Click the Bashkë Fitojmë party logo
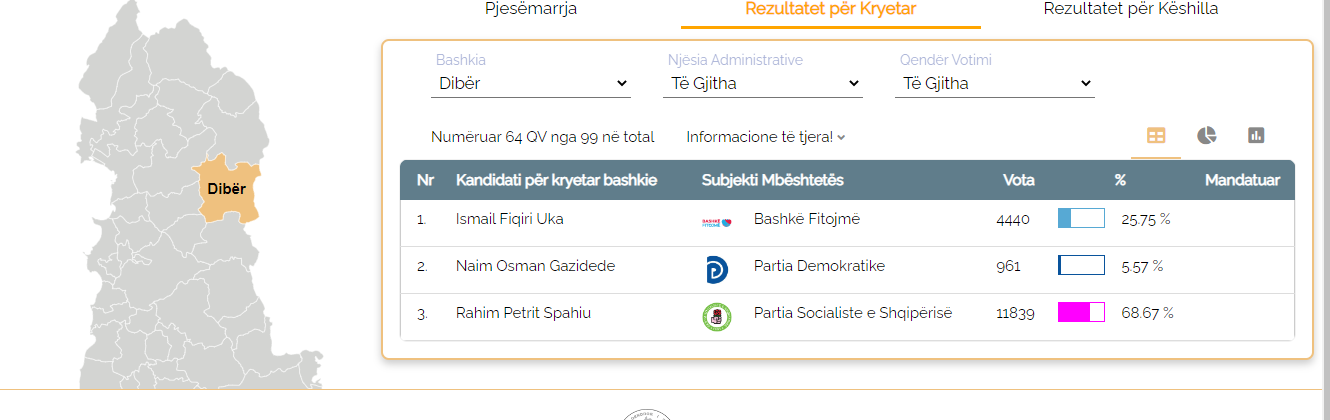 pyautogui.click(x=717, y=221)
